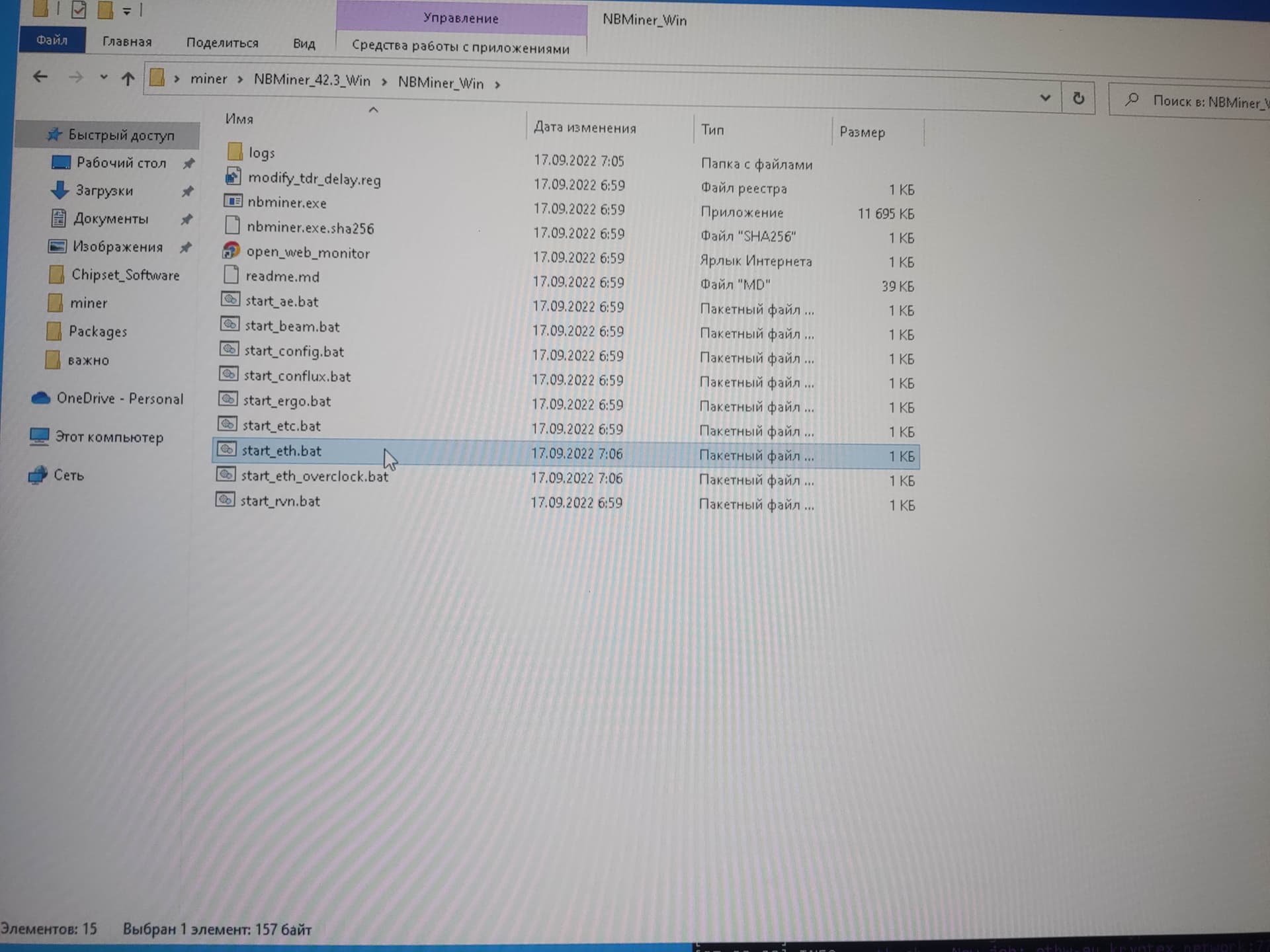Expand the chevron before miner in path
1270x952 pixels.
(x=177, y=79)
